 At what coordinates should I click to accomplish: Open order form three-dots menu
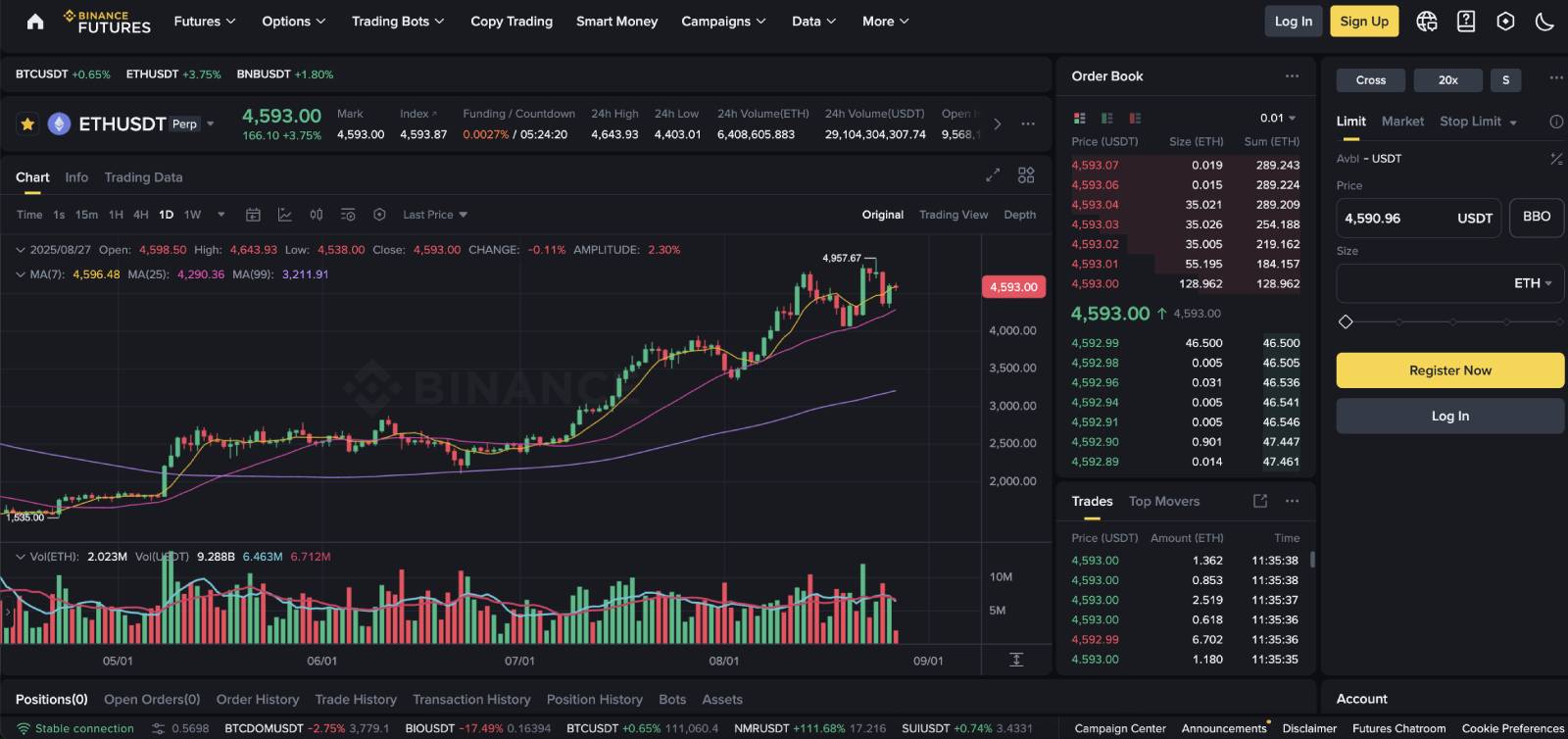tap(1556, 77)
